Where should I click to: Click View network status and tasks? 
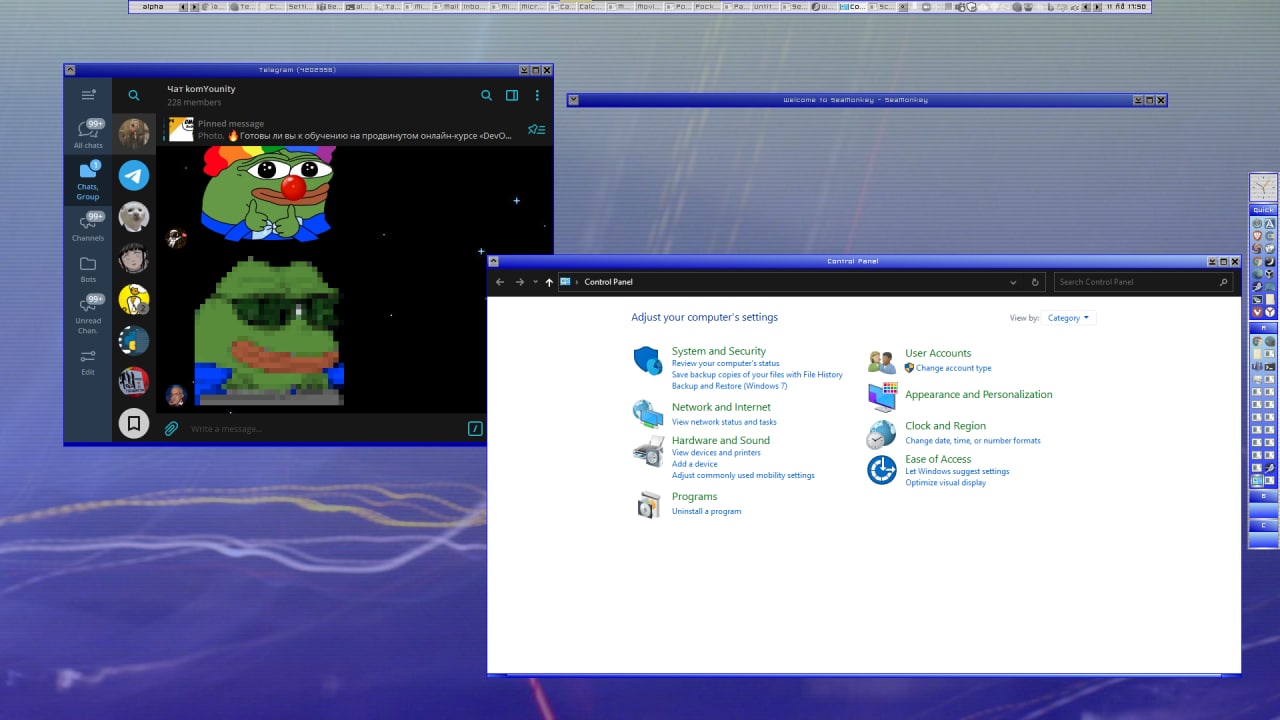724,422
